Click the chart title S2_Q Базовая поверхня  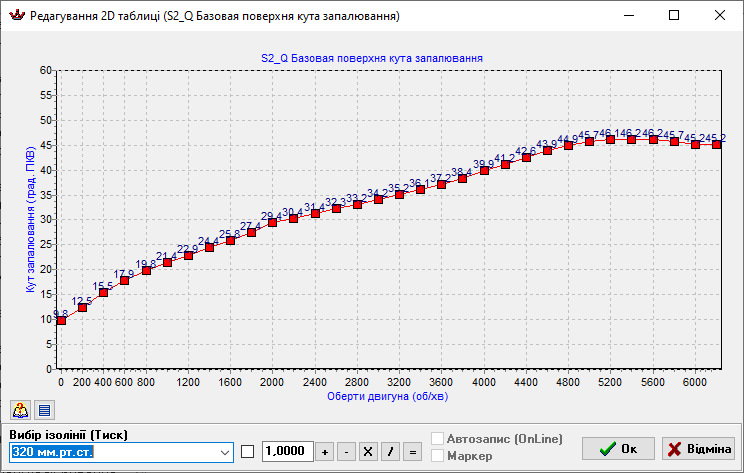pyautogui.click(x=372, y=58)
